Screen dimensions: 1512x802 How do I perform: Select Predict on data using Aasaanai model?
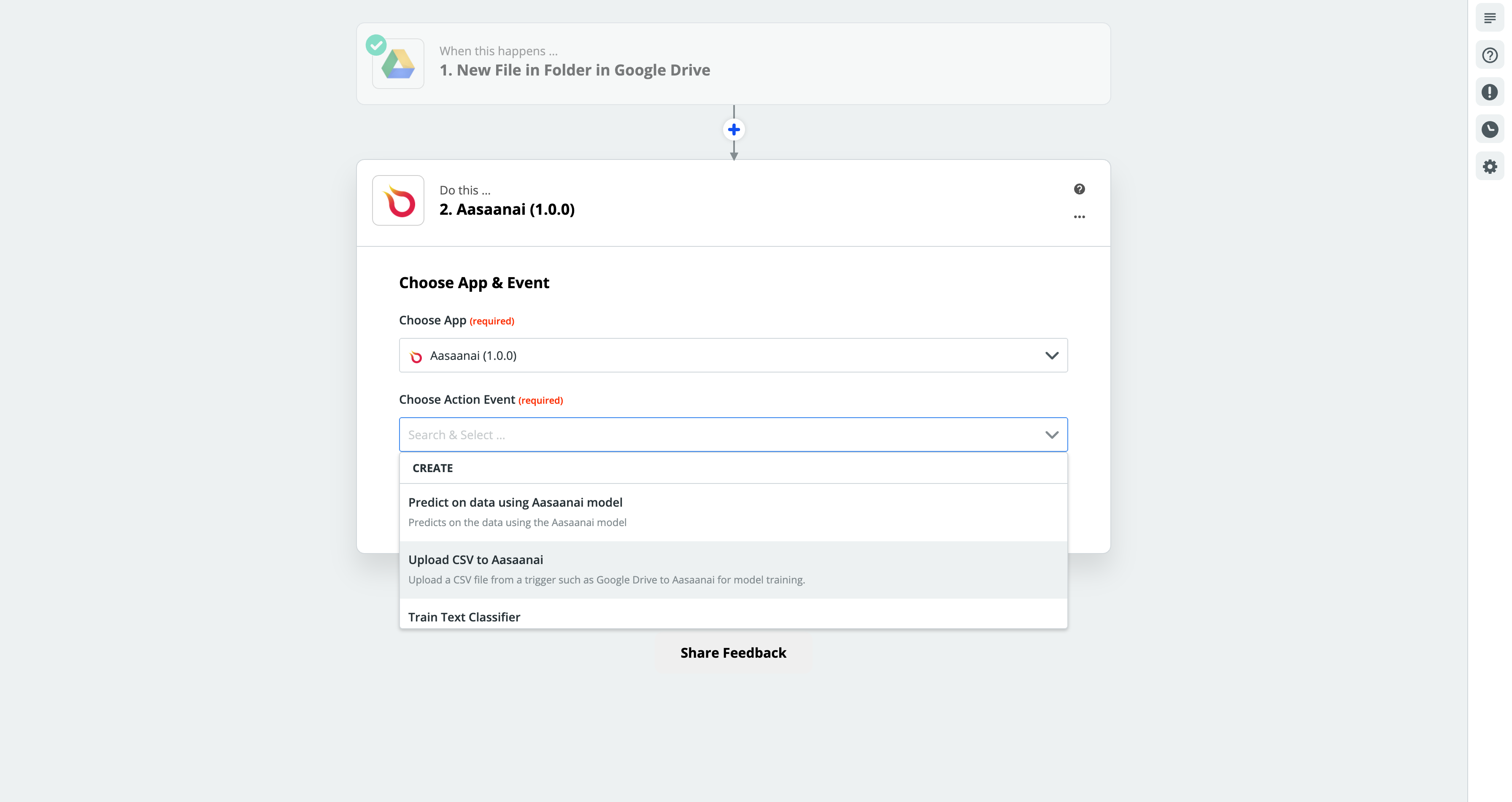(733, 512)
